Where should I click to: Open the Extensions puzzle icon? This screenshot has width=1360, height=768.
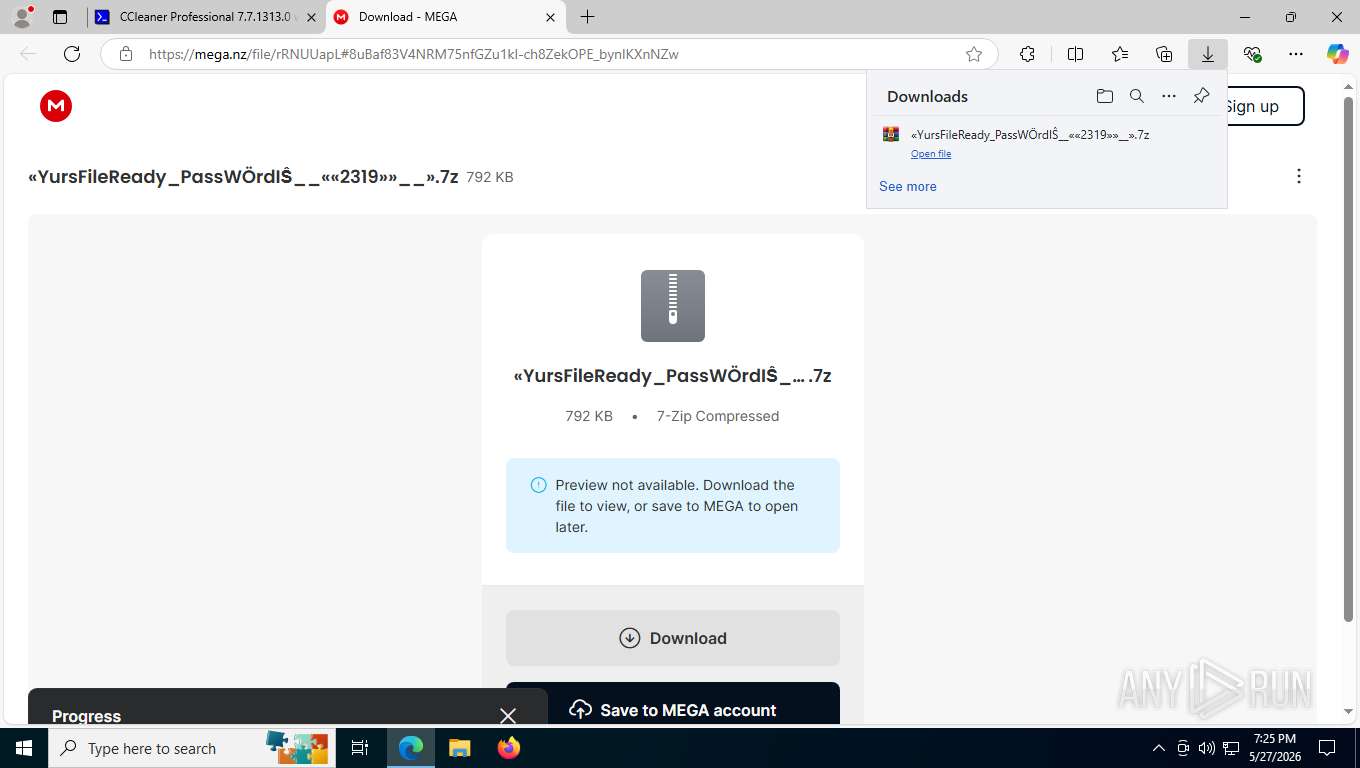tap(1027, 54)
